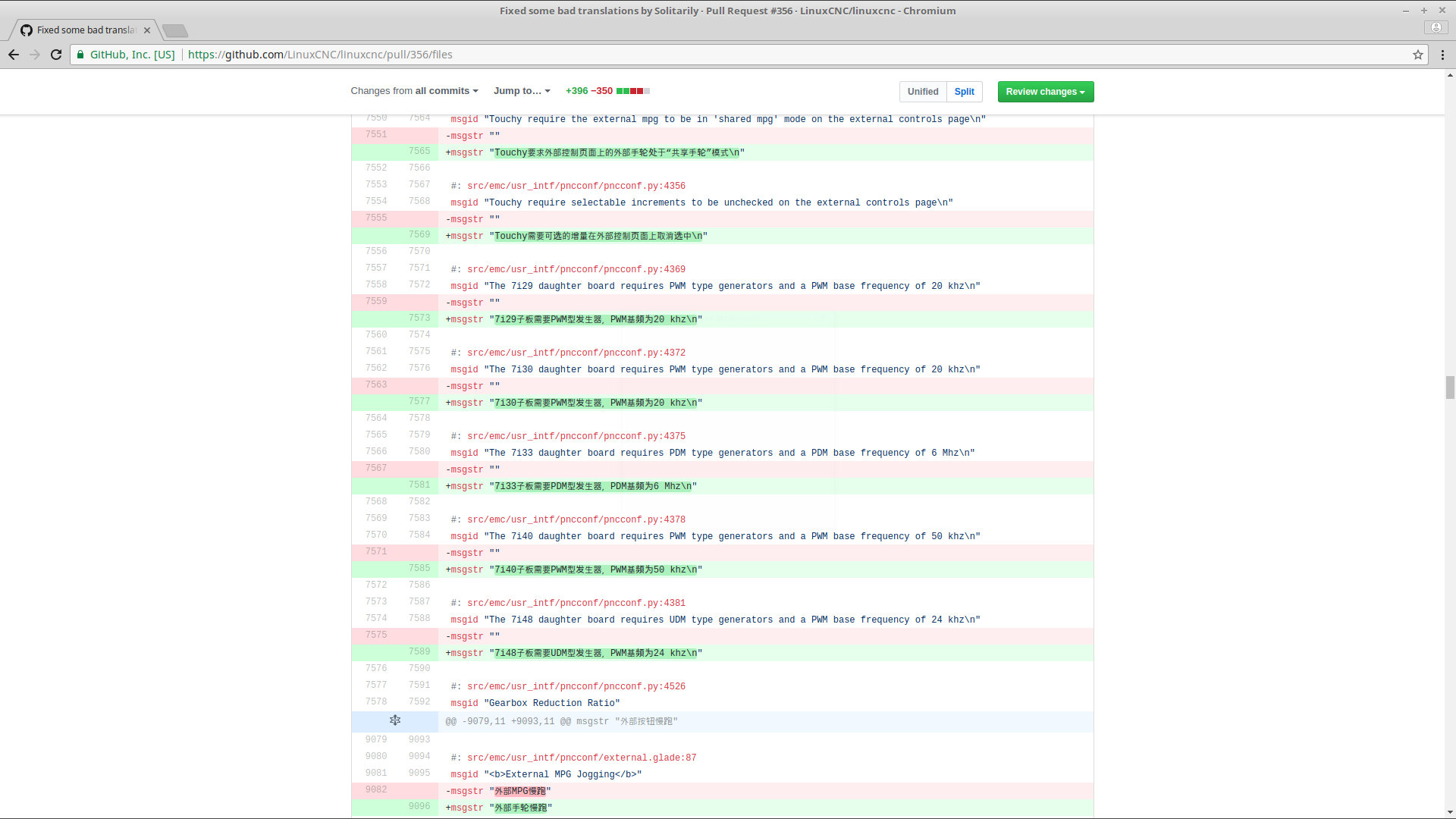Click new line number 7589
Screen dimensions: 1456x819
[419, 652]
